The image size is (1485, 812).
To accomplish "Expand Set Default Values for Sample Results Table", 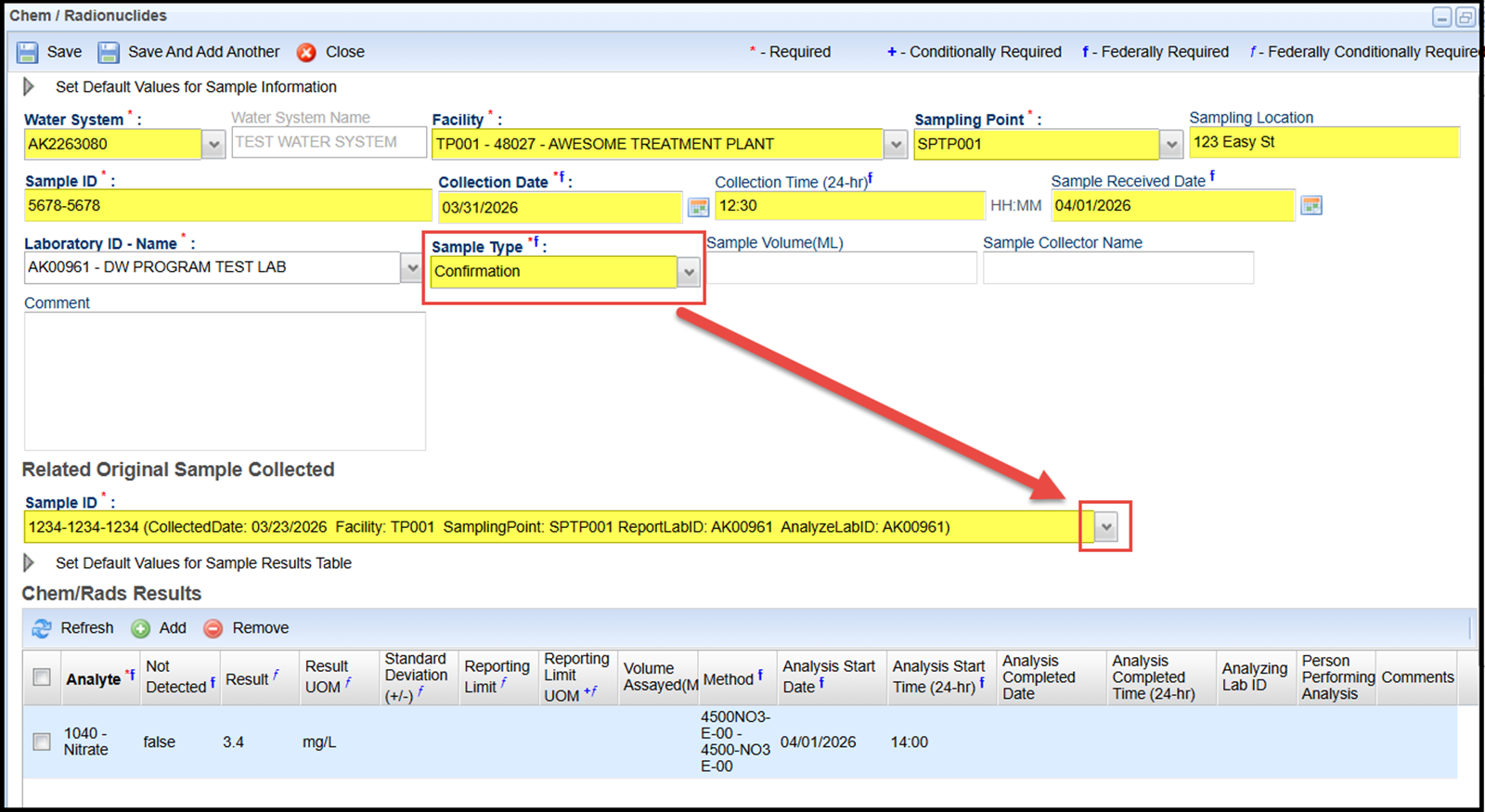I will click(x=29, y=562).
